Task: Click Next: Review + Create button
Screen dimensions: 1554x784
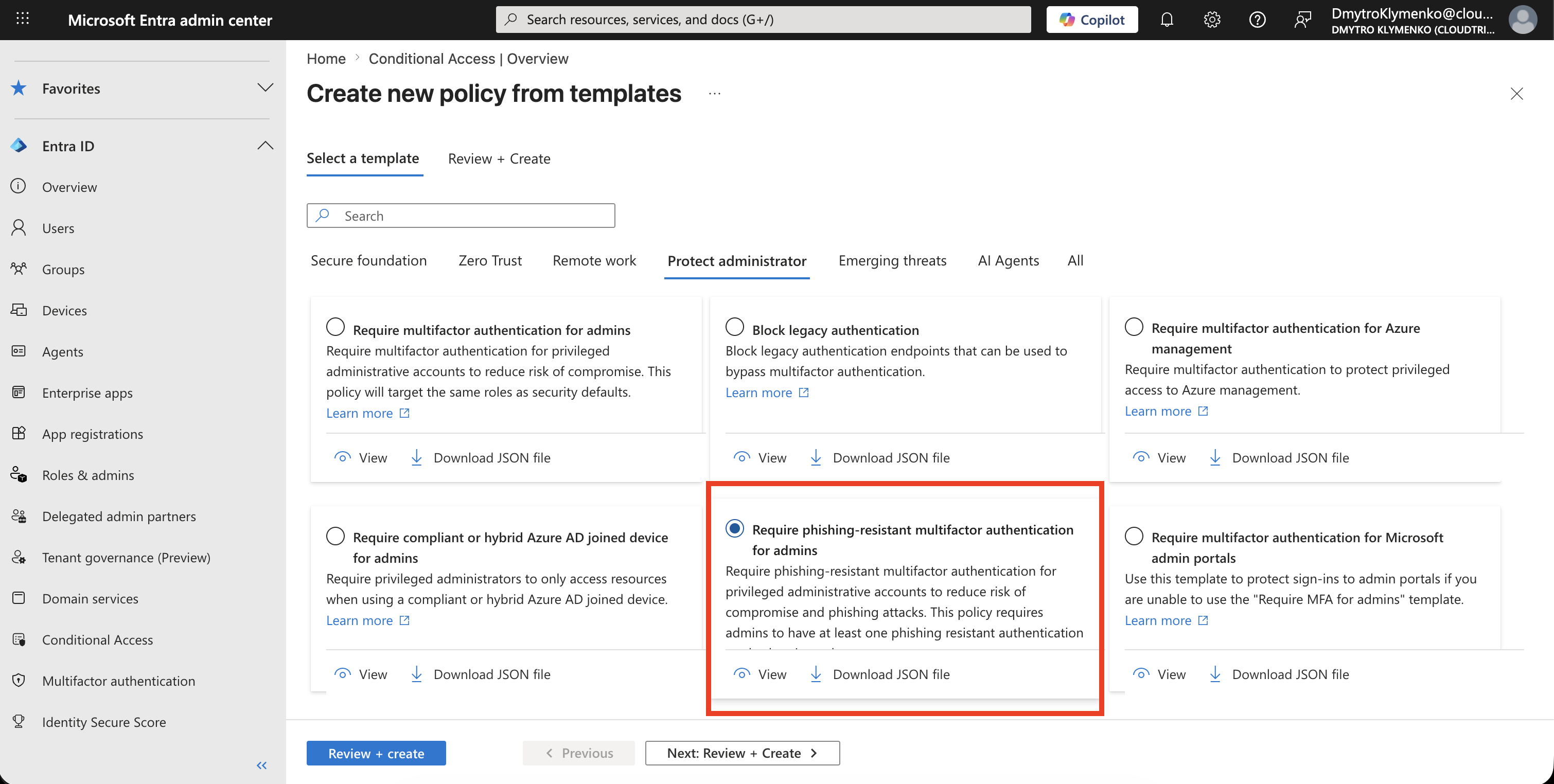Action: pos(742,753)
